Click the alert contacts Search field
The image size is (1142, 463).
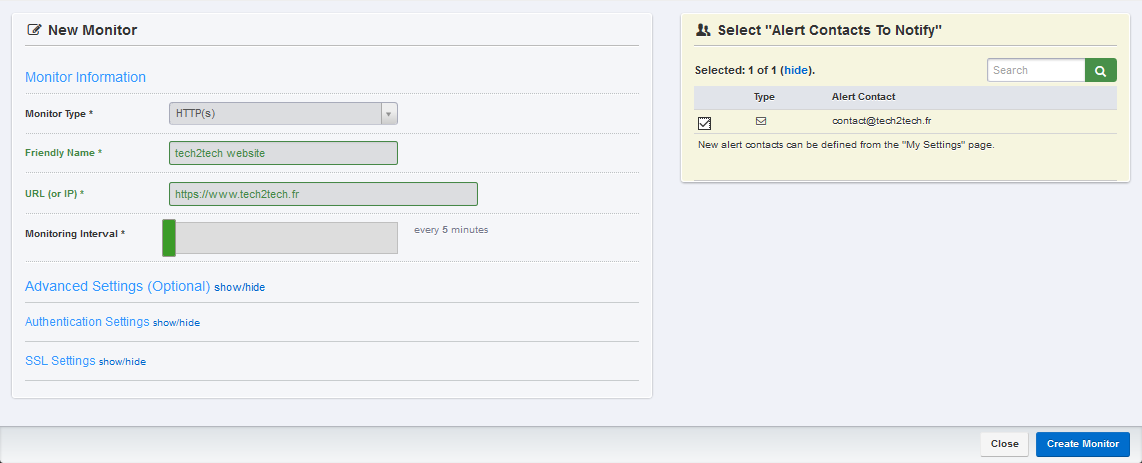tap(1036, 71)
